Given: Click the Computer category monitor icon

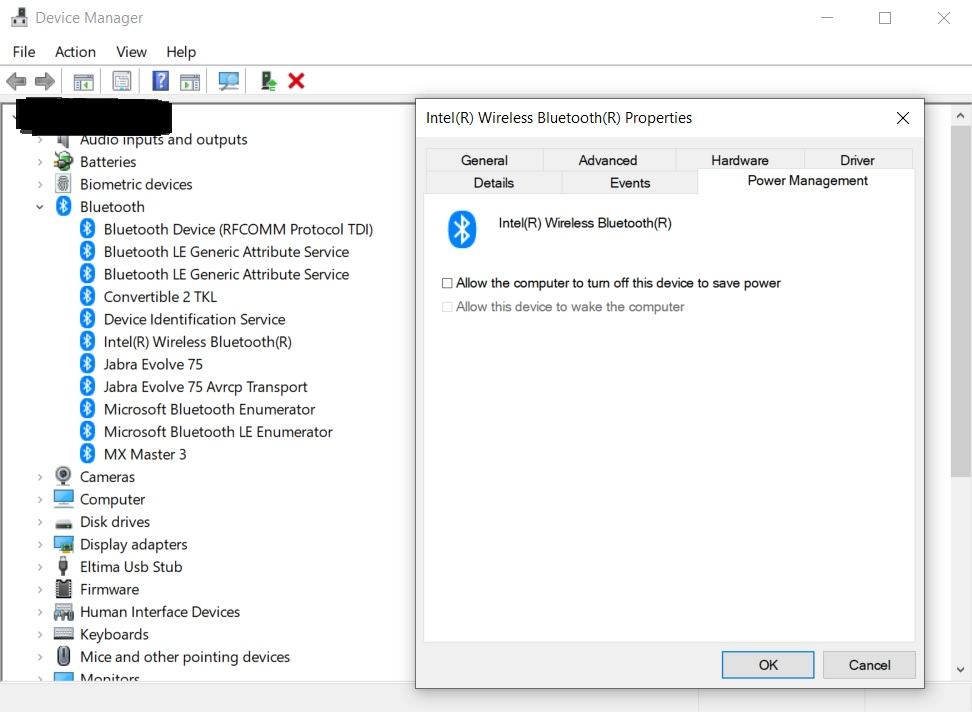Looking at the screenshot, I should click(64, 499).
